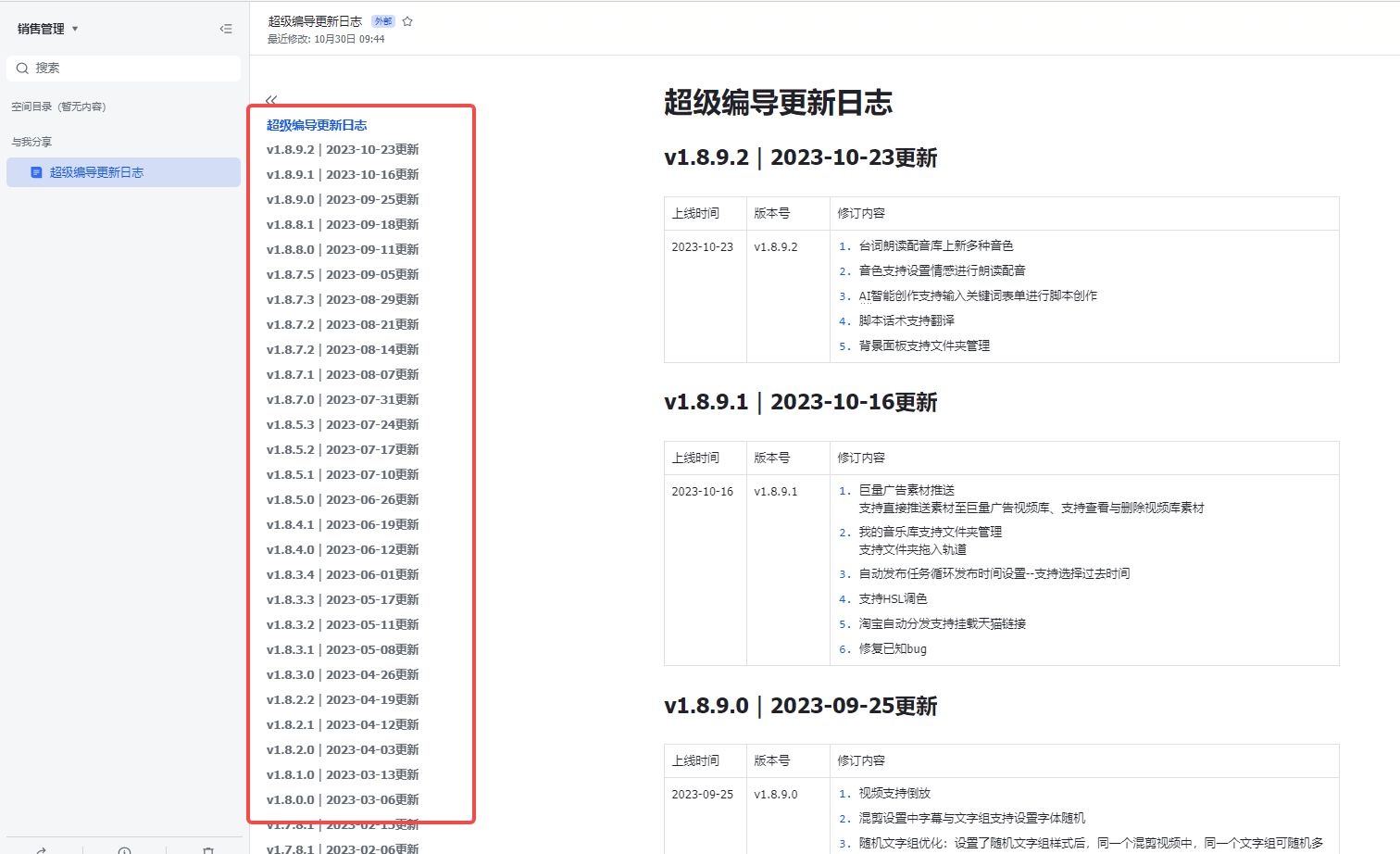This screenshot has width=1400, height=854.
Task: Navigate to v1.8.5.1 | 2023-07-10更新
Action: point(343,474)
